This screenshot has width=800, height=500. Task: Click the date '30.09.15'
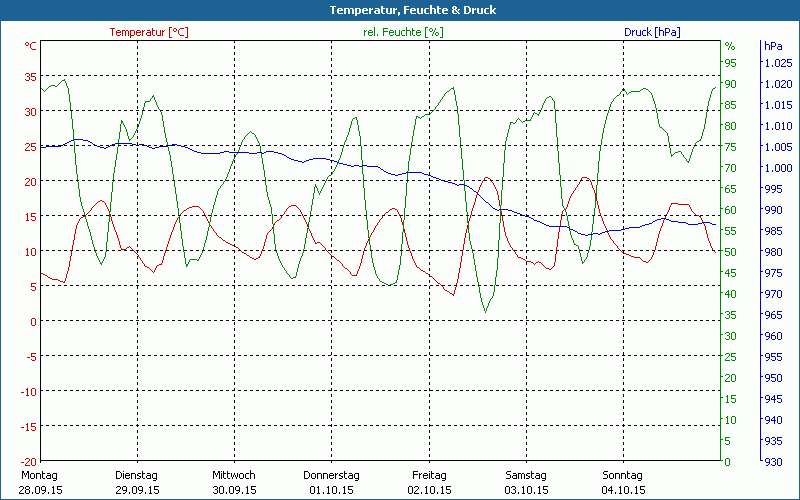[235, 490]
